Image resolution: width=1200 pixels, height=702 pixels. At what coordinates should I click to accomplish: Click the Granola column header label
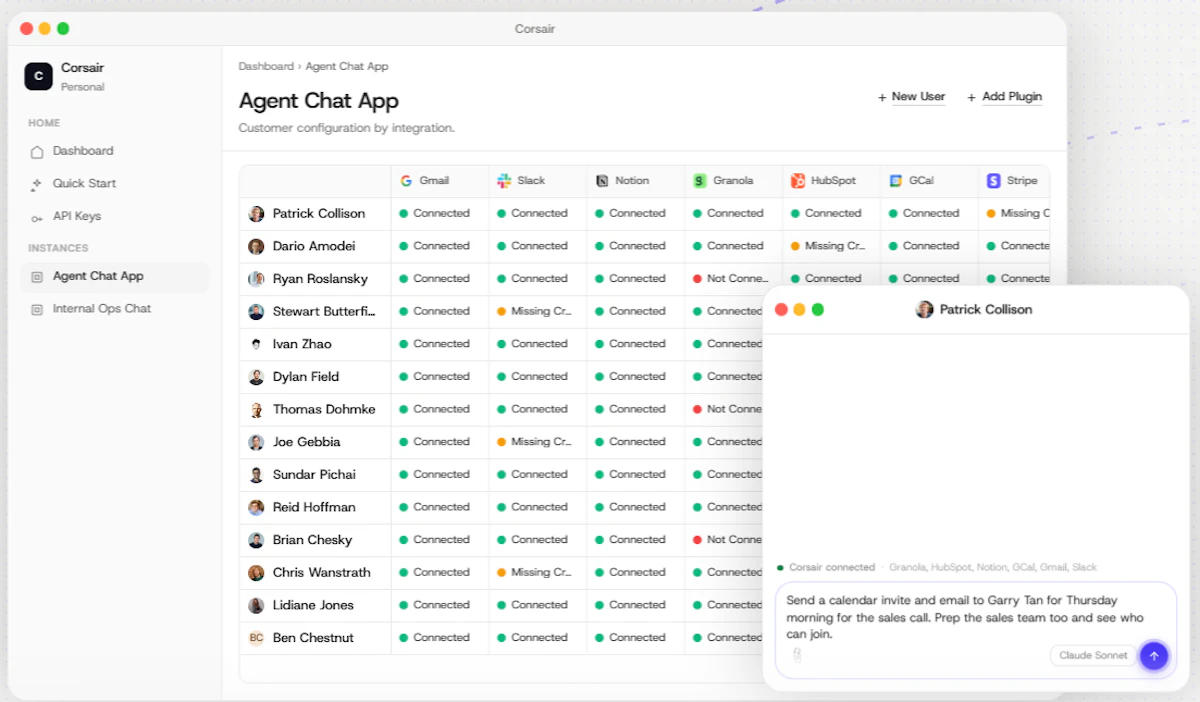coord(733,181)
